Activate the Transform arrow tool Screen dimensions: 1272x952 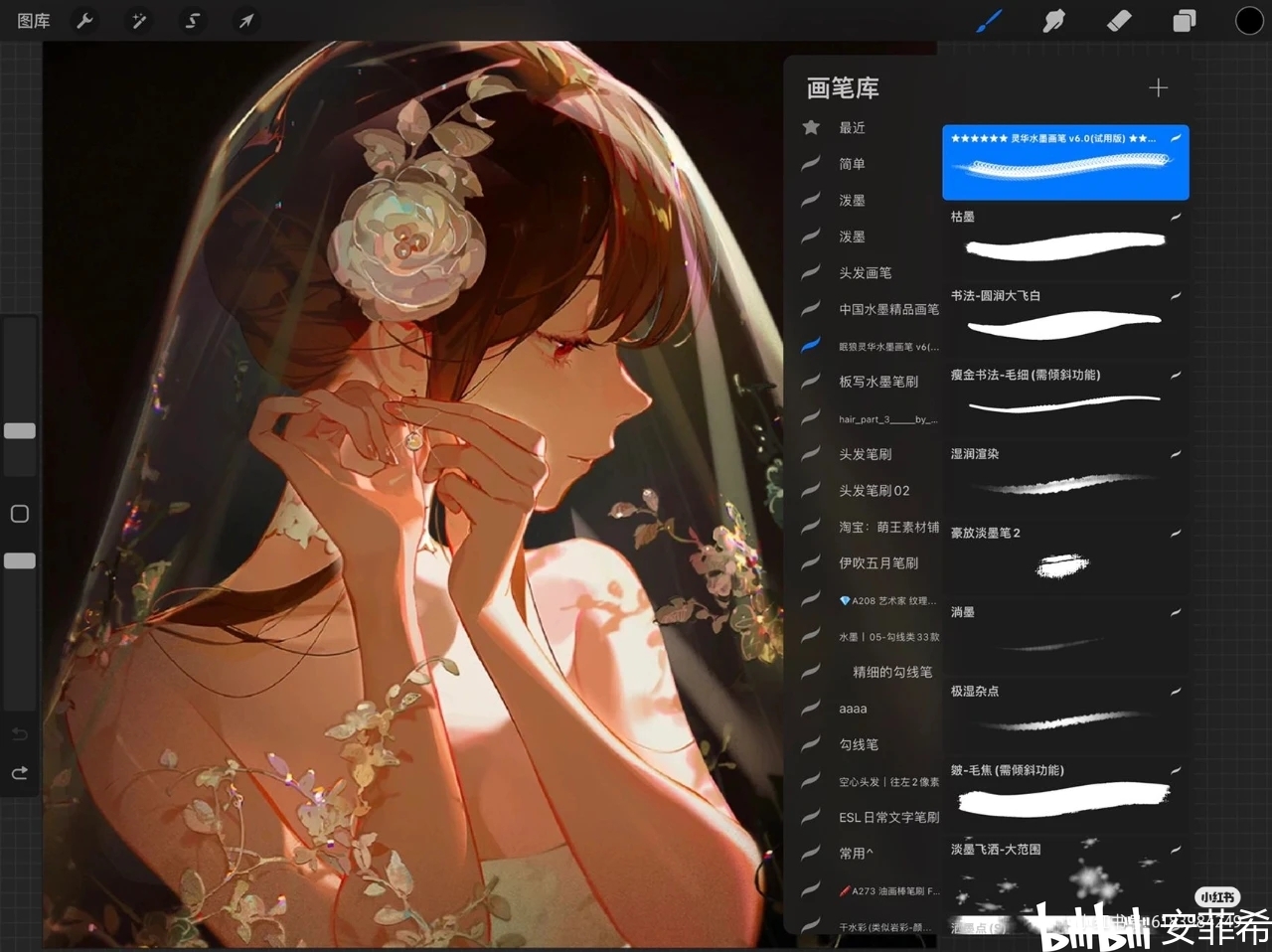point(246,21)
